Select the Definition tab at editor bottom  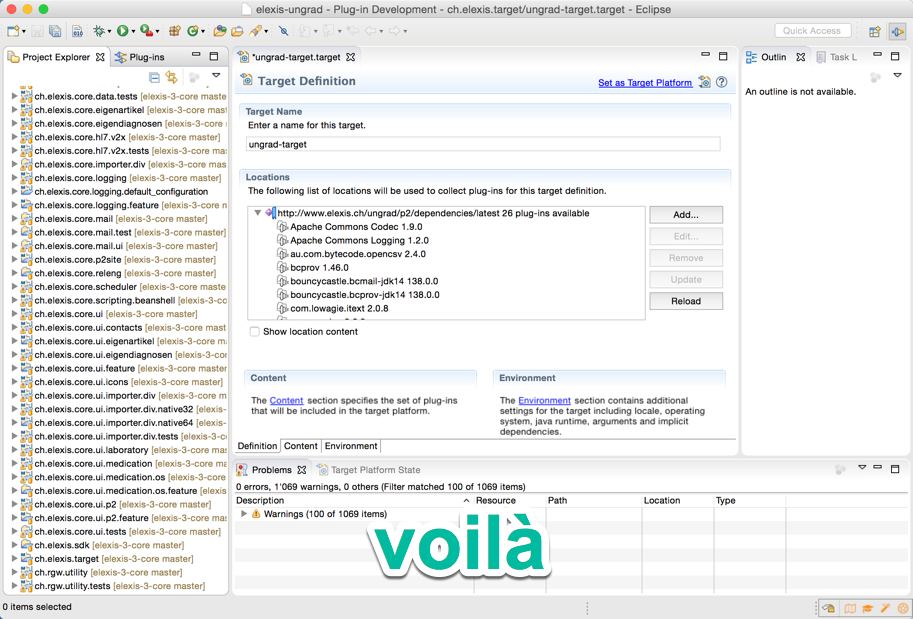point(257,445)
